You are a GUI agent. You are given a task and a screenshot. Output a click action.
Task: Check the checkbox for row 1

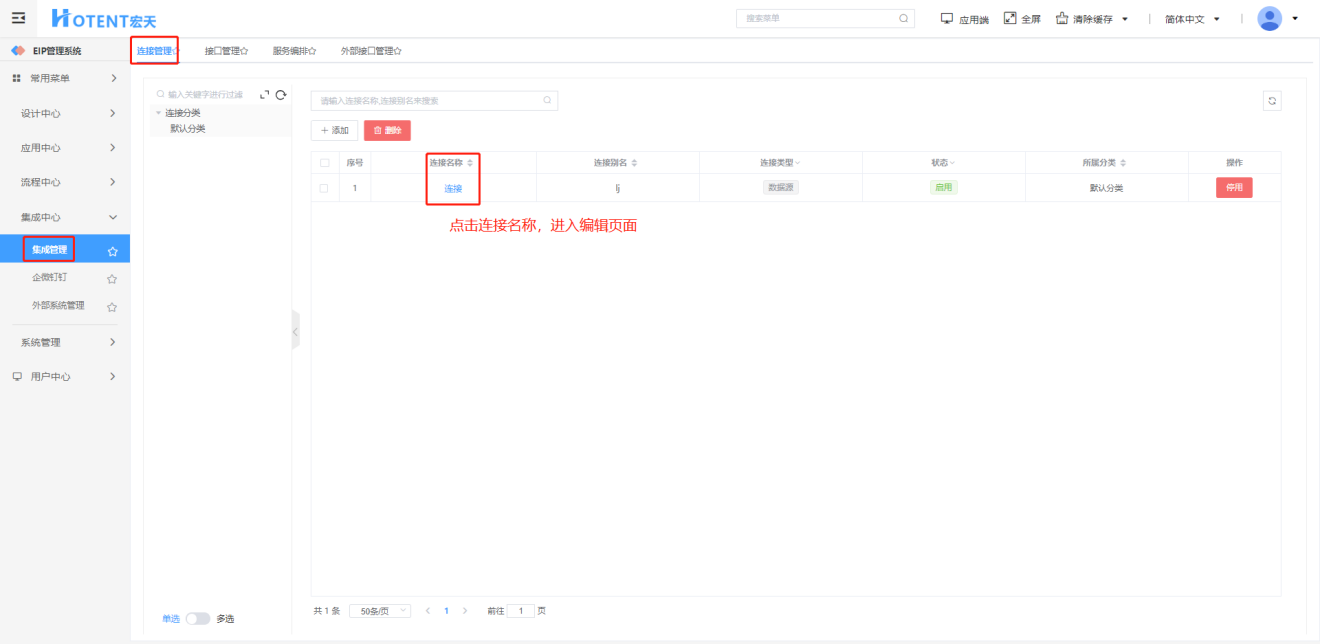pyautogui.click(x=324, y=187)
